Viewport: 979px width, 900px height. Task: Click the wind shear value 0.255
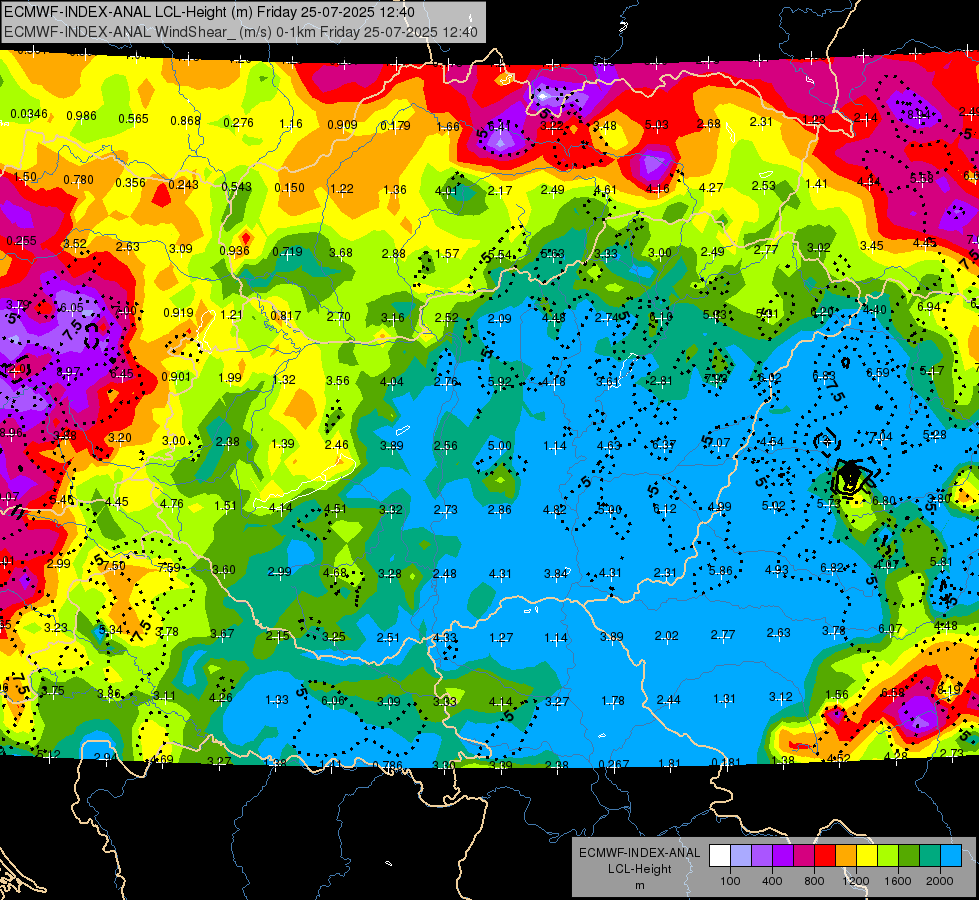coord(21,240)
